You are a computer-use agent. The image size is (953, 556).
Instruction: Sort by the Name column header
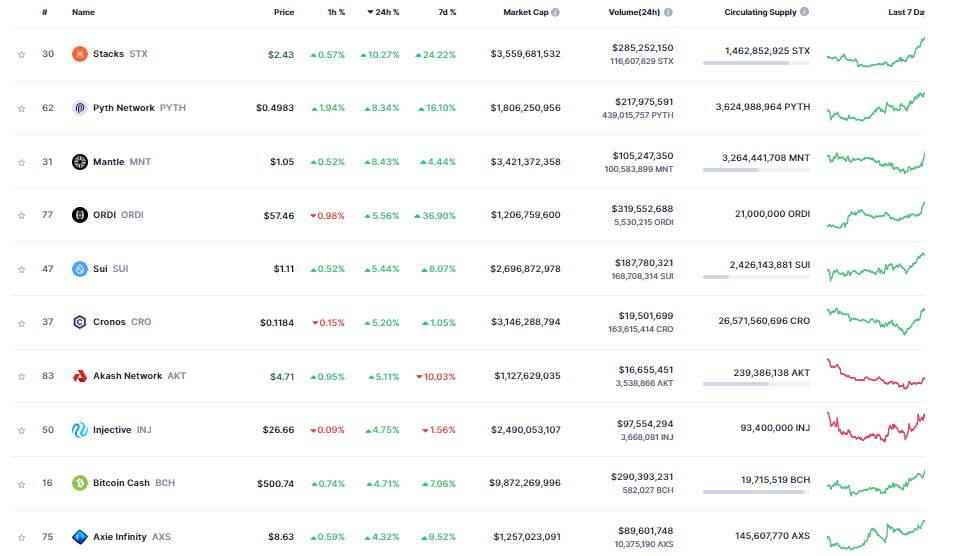[x=83, y=12]
